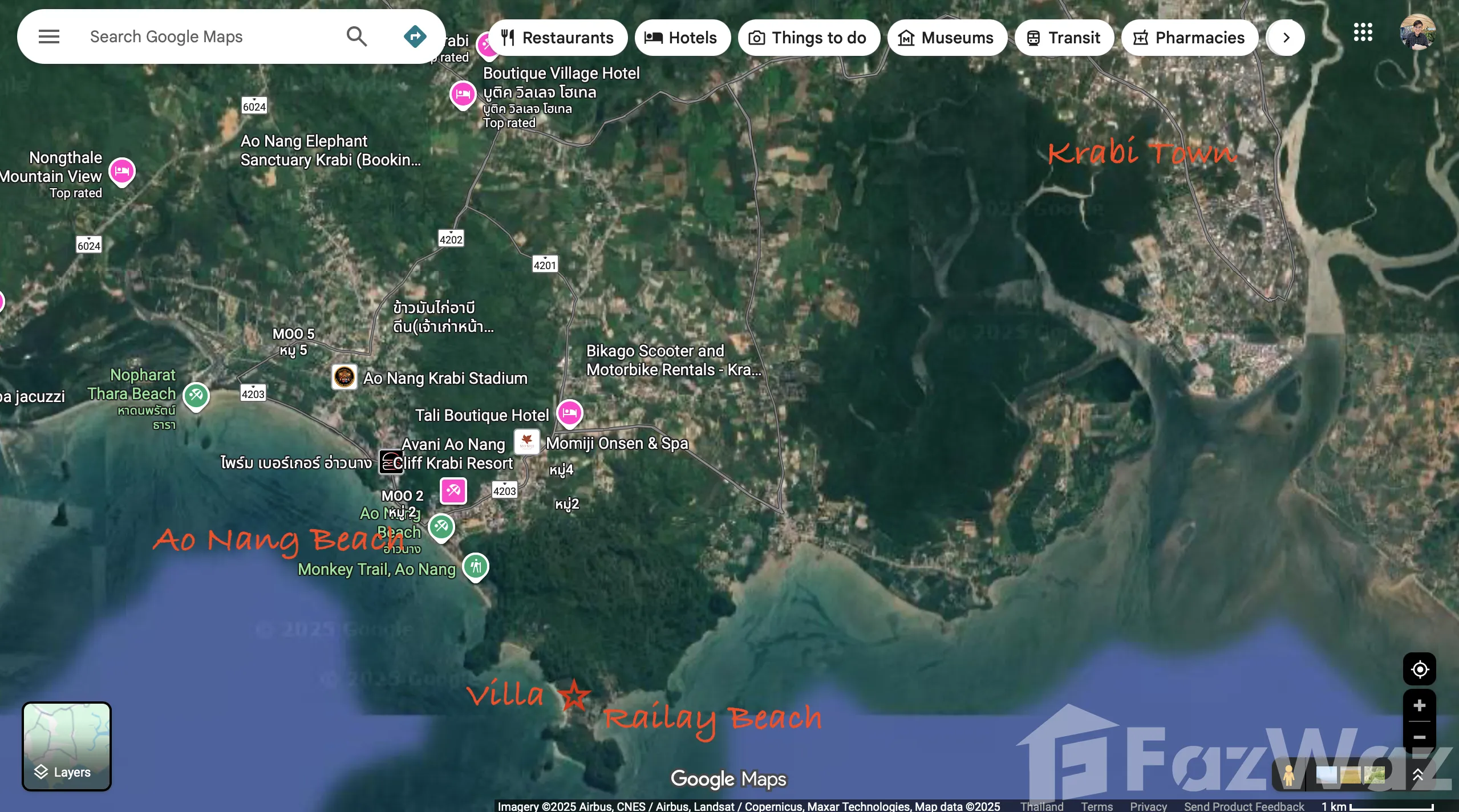
Task: Open the Terms link in footer
Action: click(x=1096, y=806)
